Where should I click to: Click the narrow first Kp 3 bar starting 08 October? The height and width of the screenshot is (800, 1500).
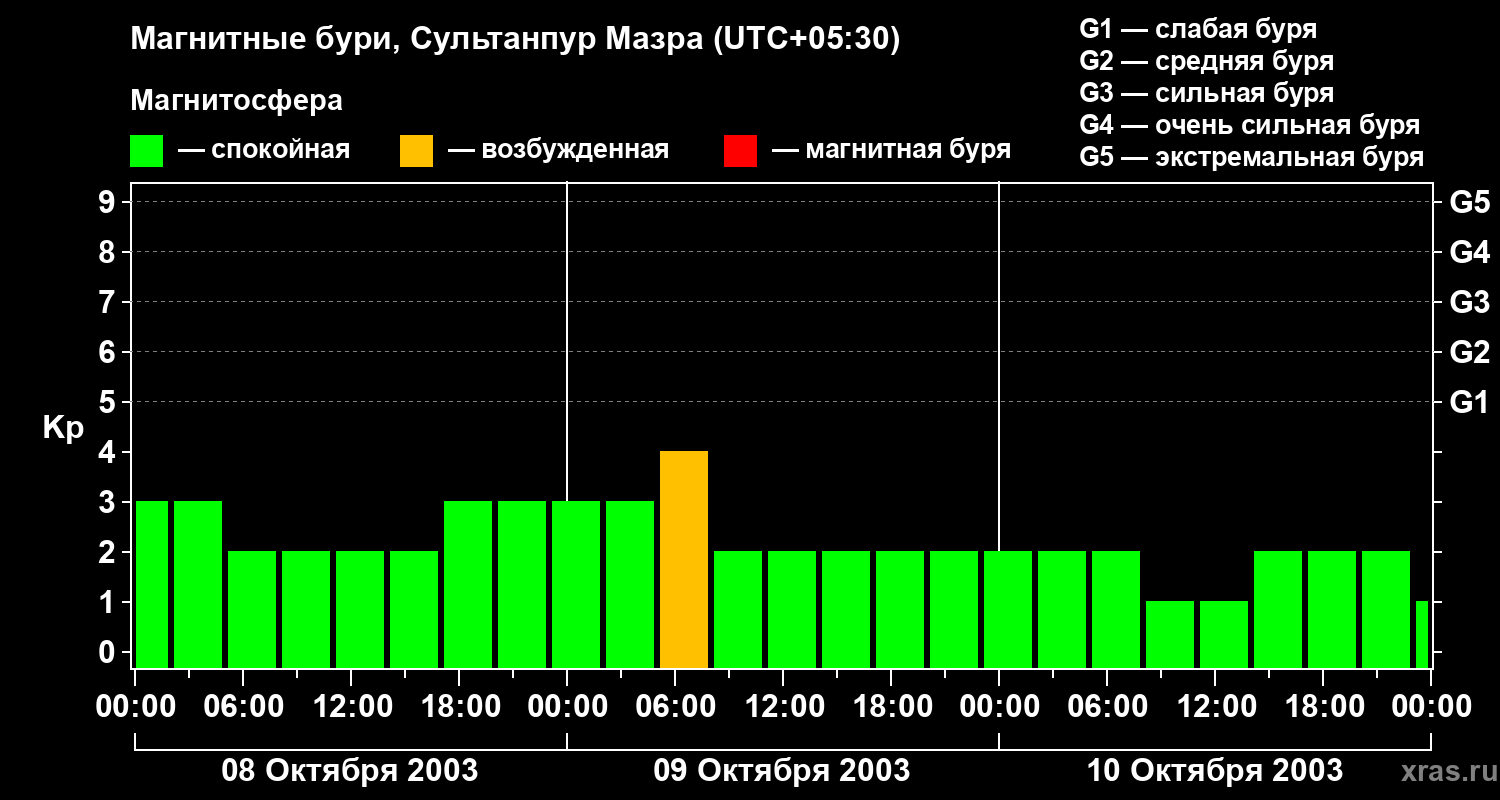[x=152, y=584]
